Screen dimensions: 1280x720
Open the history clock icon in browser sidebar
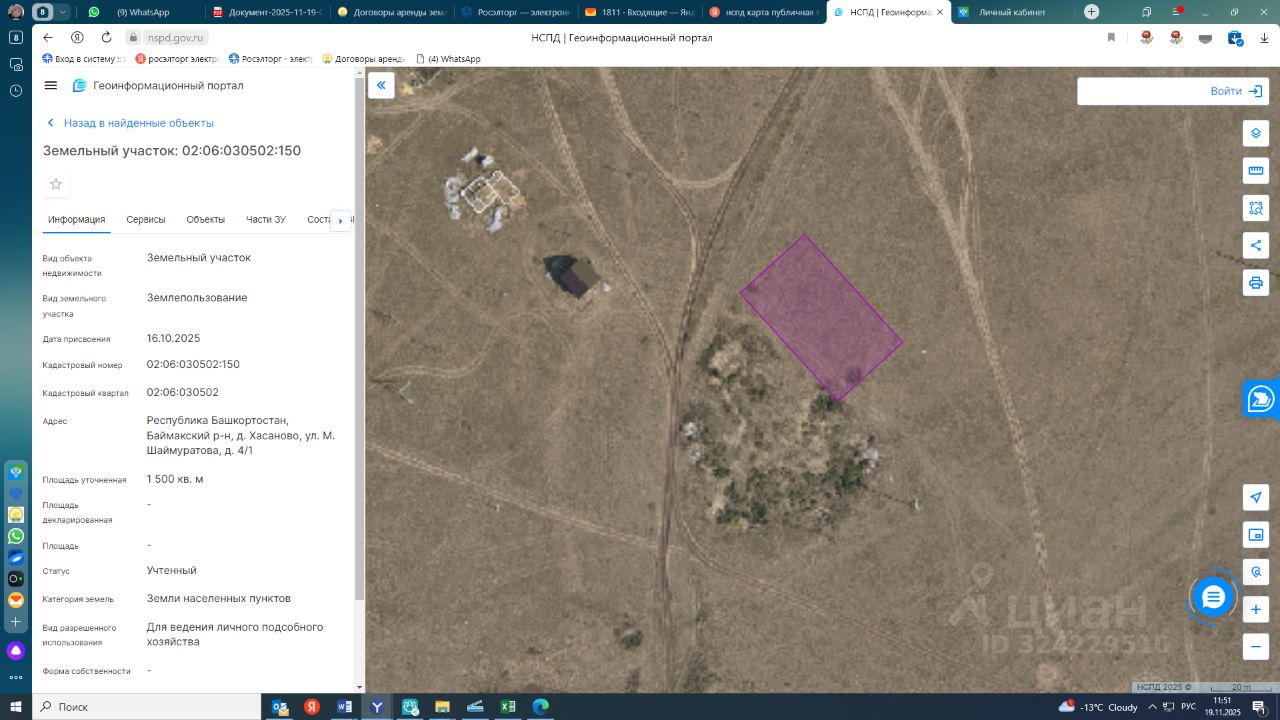16,90
